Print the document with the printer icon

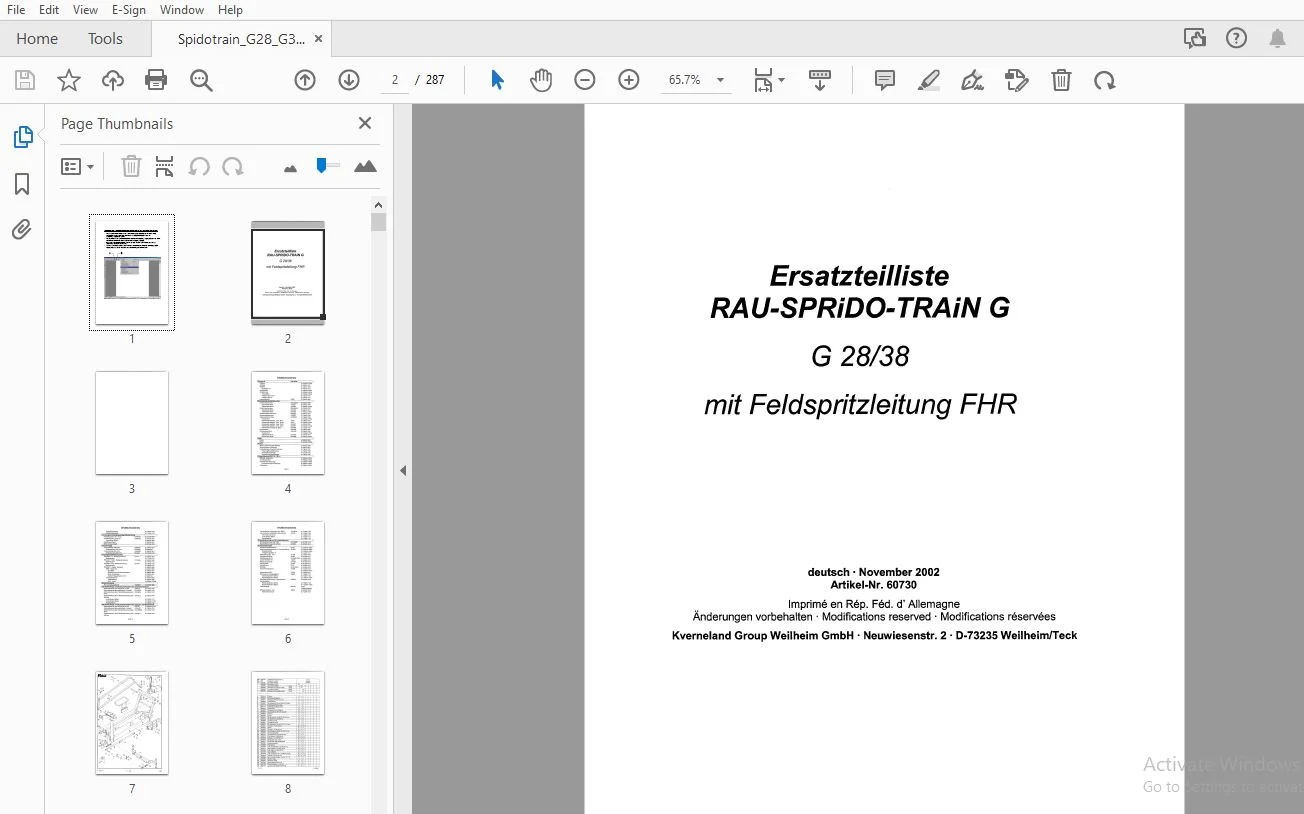click(156, 80)
